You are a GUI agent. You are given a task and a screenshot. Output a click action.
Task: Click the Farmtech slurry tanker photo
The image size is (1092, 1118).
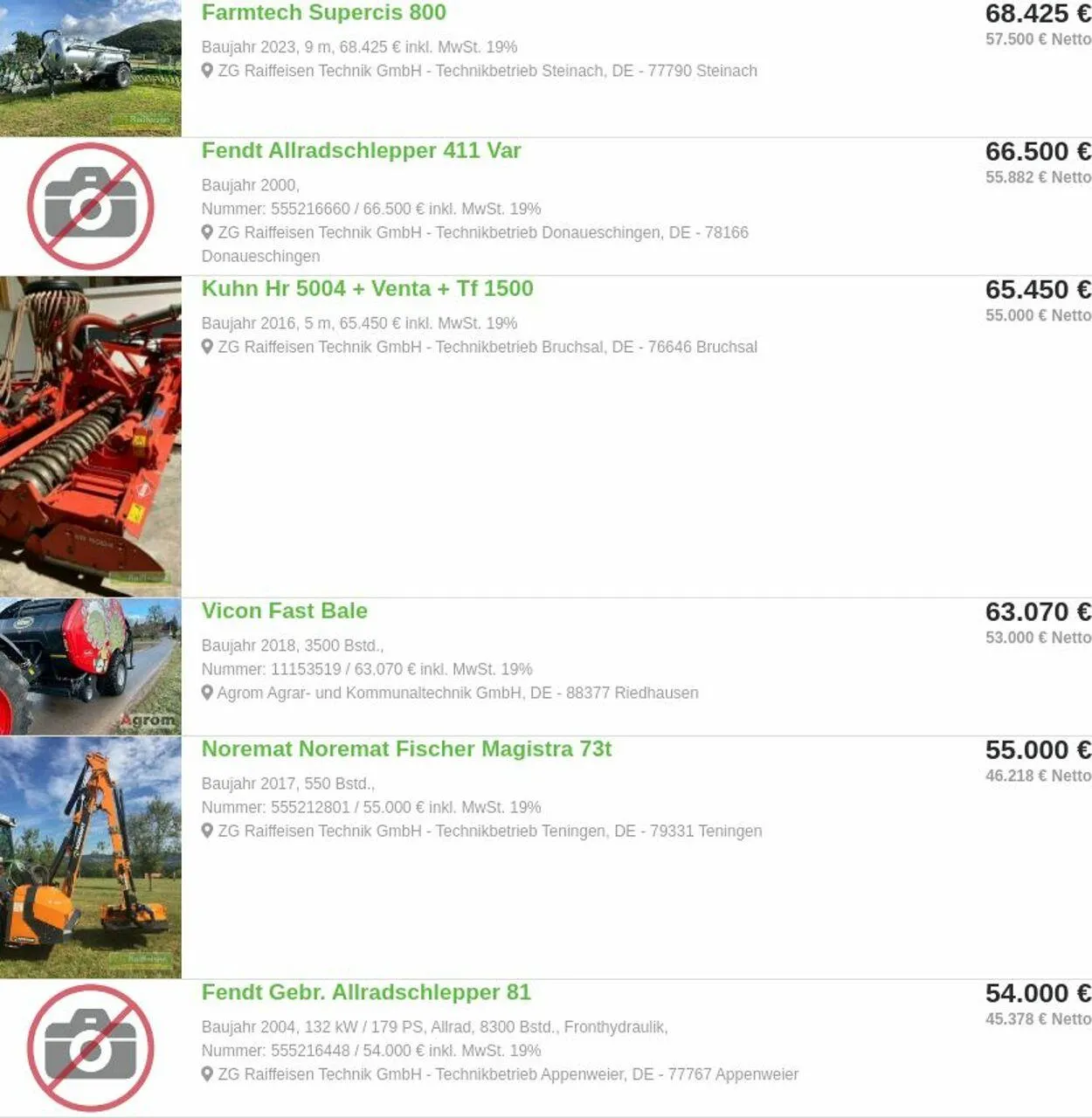click(91, 68)
